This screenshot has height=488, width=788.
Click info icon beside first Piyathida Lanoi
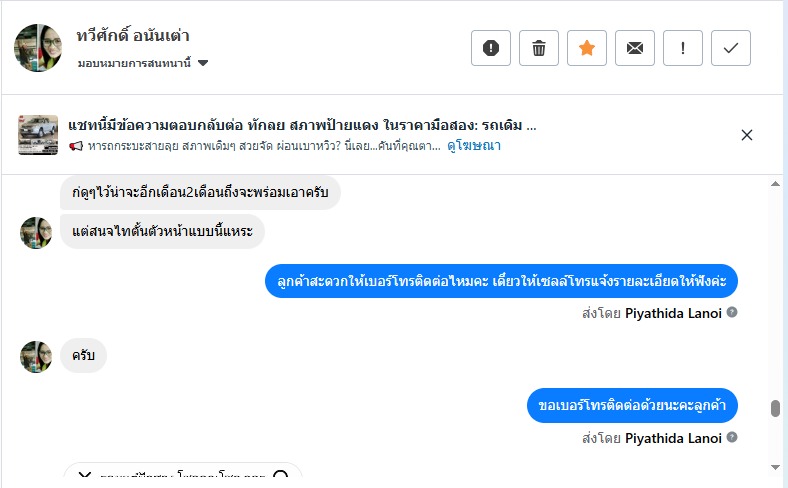(x=732, y=313)
